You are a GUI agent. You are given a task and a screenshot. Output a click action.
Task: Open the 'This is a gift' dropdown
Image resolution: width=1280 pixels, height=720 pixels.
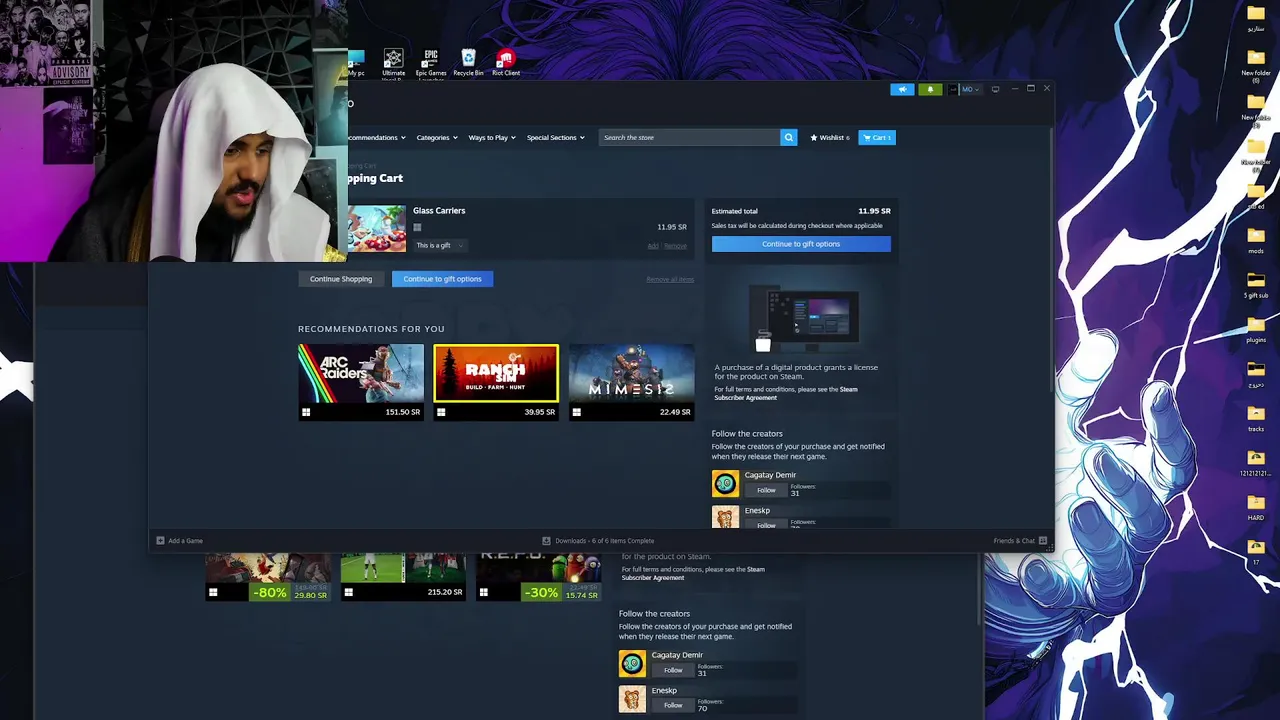(440, 245)
